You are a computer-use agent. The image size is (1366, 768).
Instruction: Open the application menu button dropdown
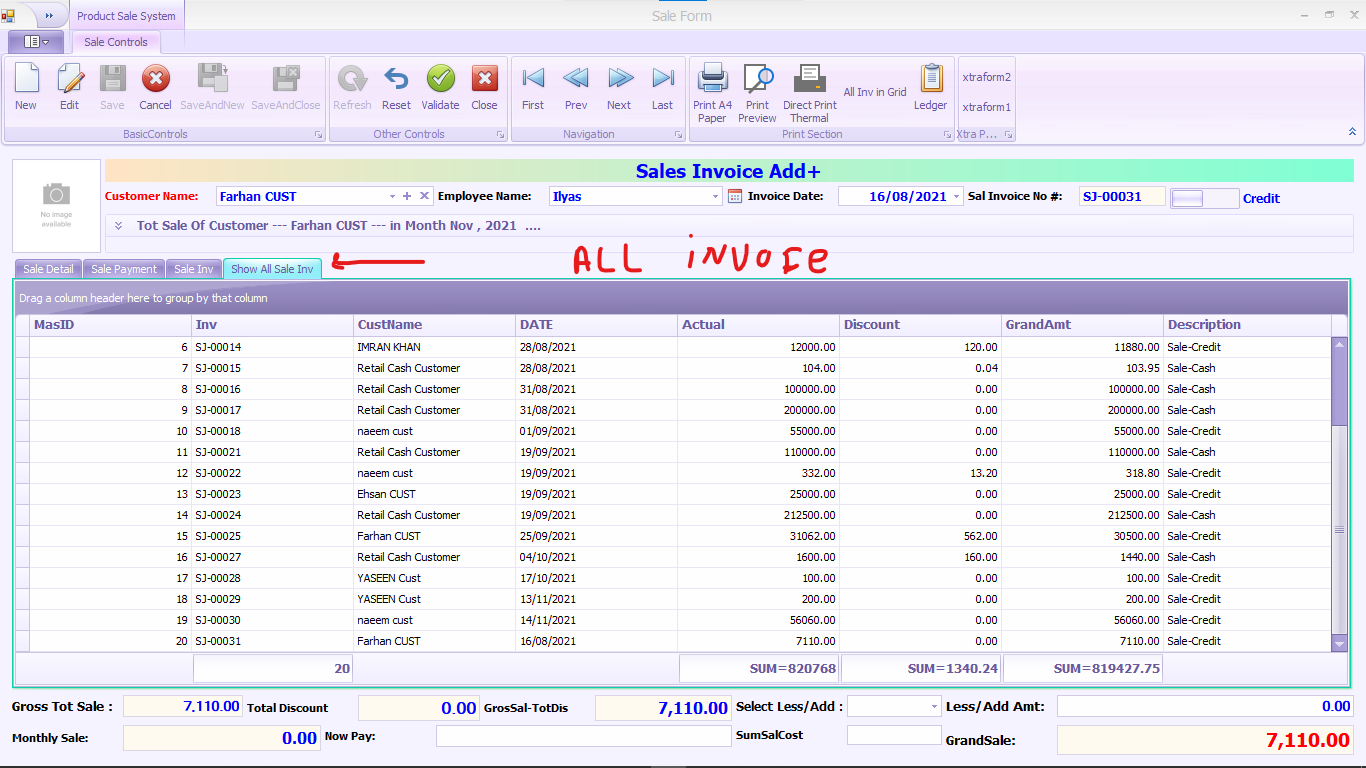[36, 42]
